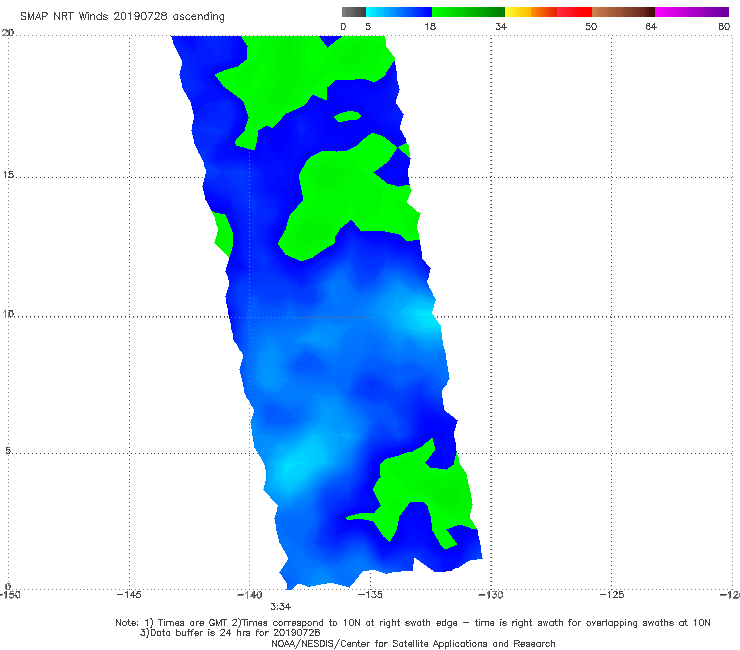Screen dimensions: 740x650
Task: Click the green segment of the wind color bar
Action: point(468,12)
